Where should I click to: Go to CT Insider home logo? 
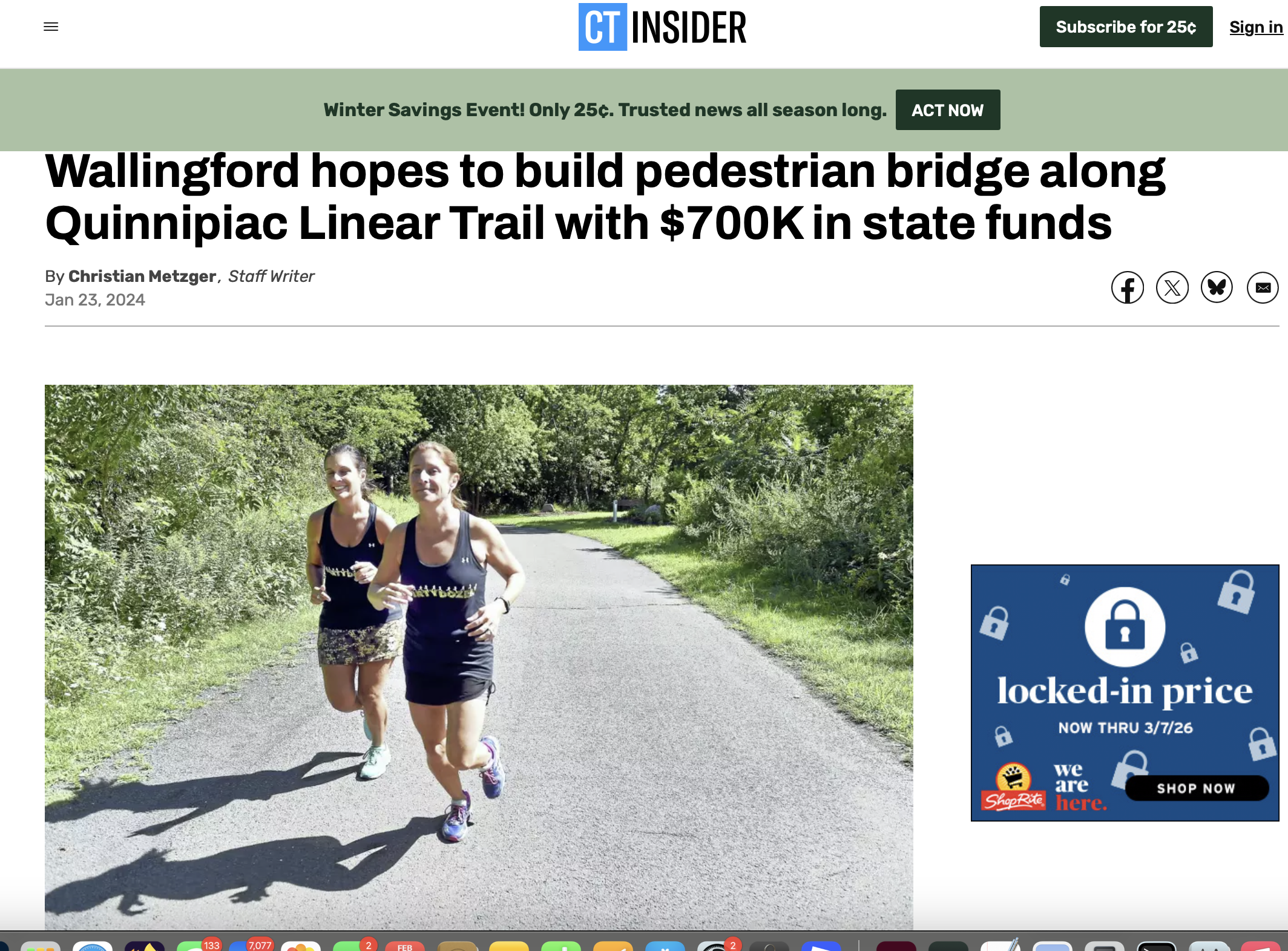[662, 27]
